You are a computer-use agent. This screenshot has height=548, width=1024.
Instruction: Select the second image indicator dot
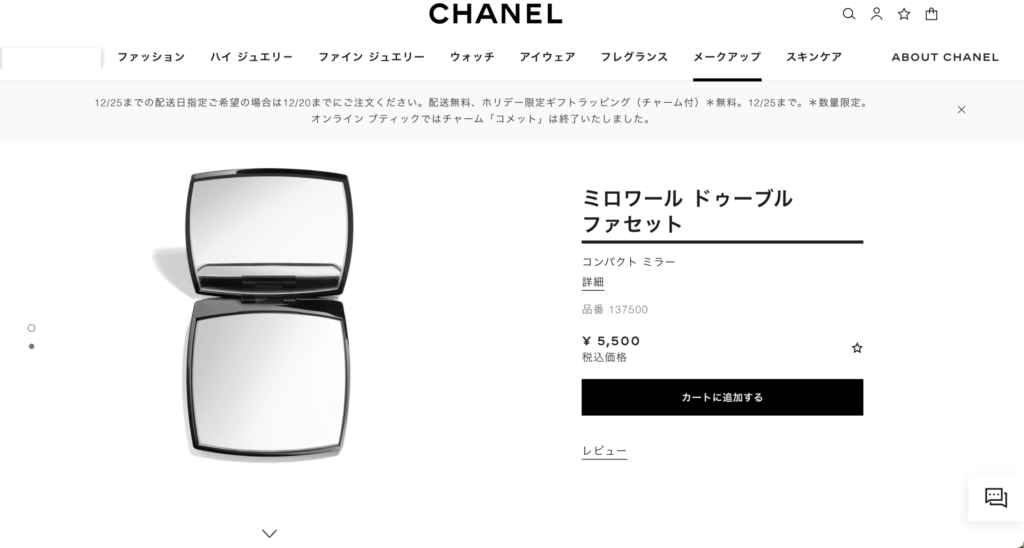coord(31,346)
